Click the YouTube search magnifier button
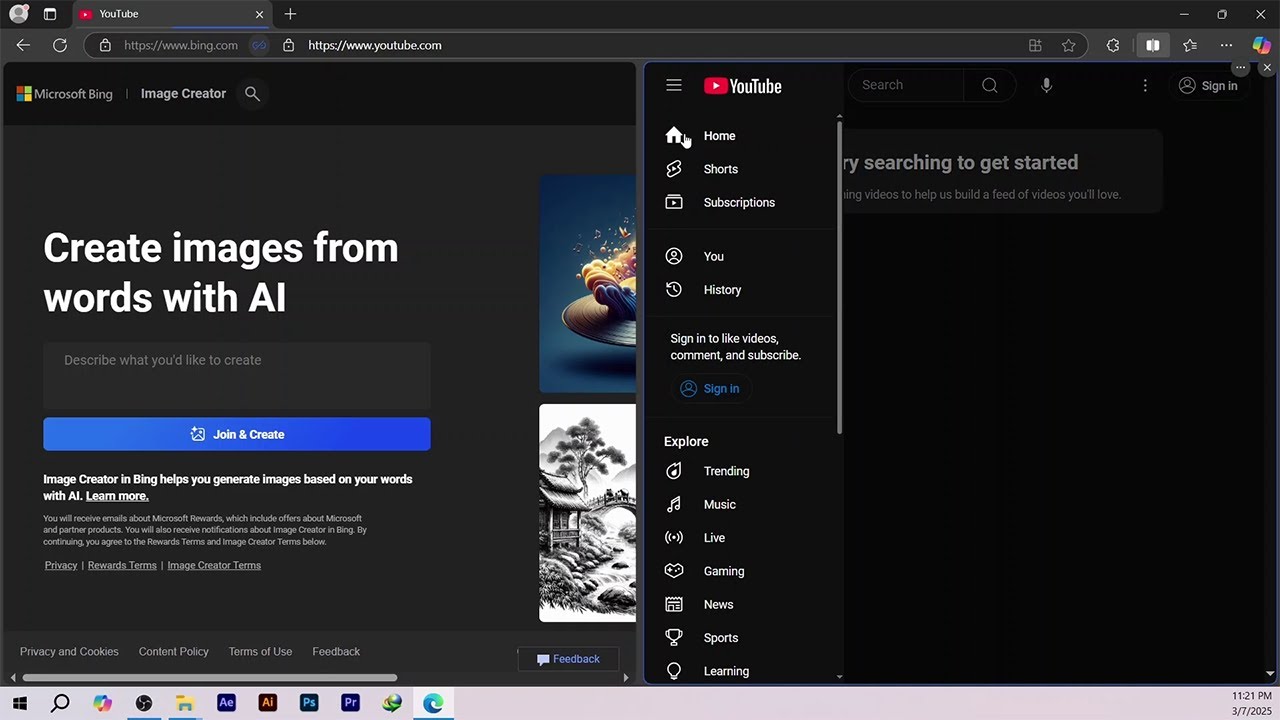 point(990,85)
